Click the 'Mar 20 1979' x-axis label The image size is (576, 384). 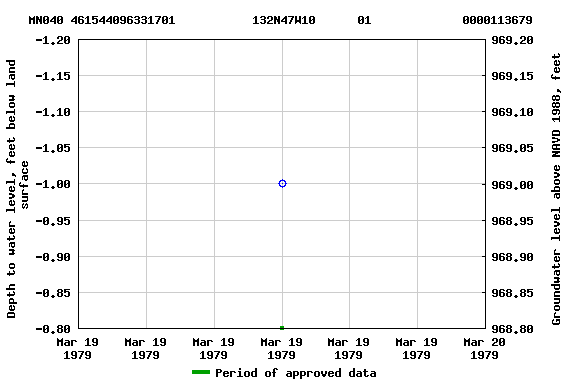click(x=484, y=349)
